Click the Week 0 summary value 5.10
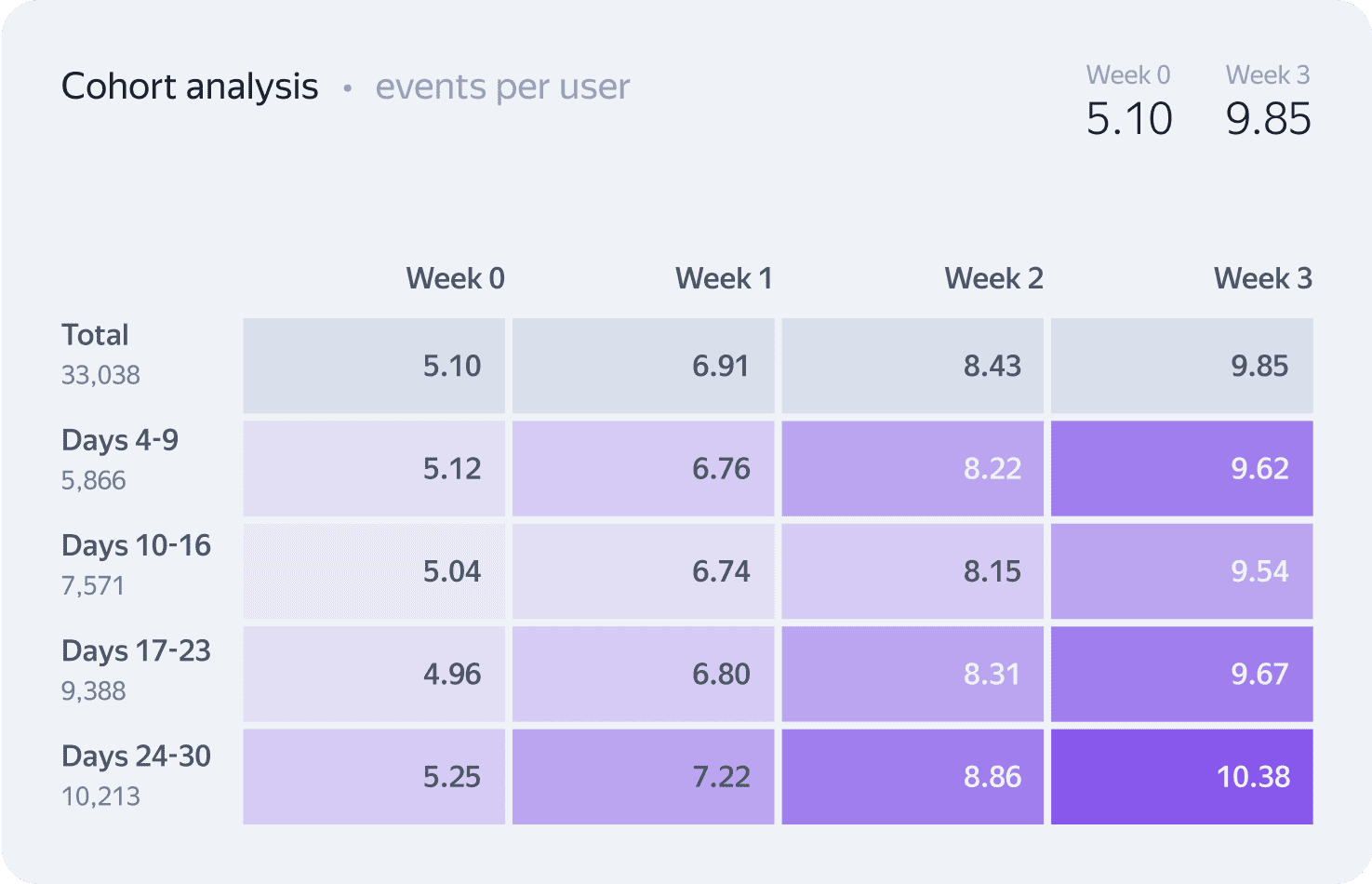The width and height of the screenshot is (1372, 884). coord(1129,119)
